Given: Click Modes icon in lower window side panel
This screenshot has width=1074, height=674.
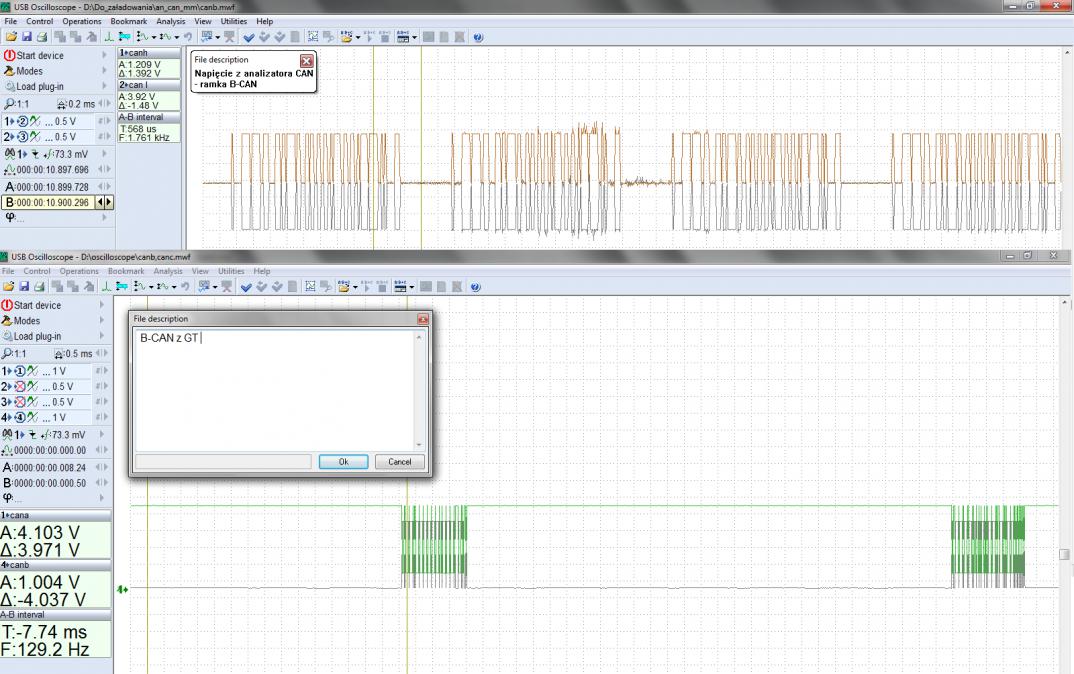Looking at the screenshot, I should point(7,321).
